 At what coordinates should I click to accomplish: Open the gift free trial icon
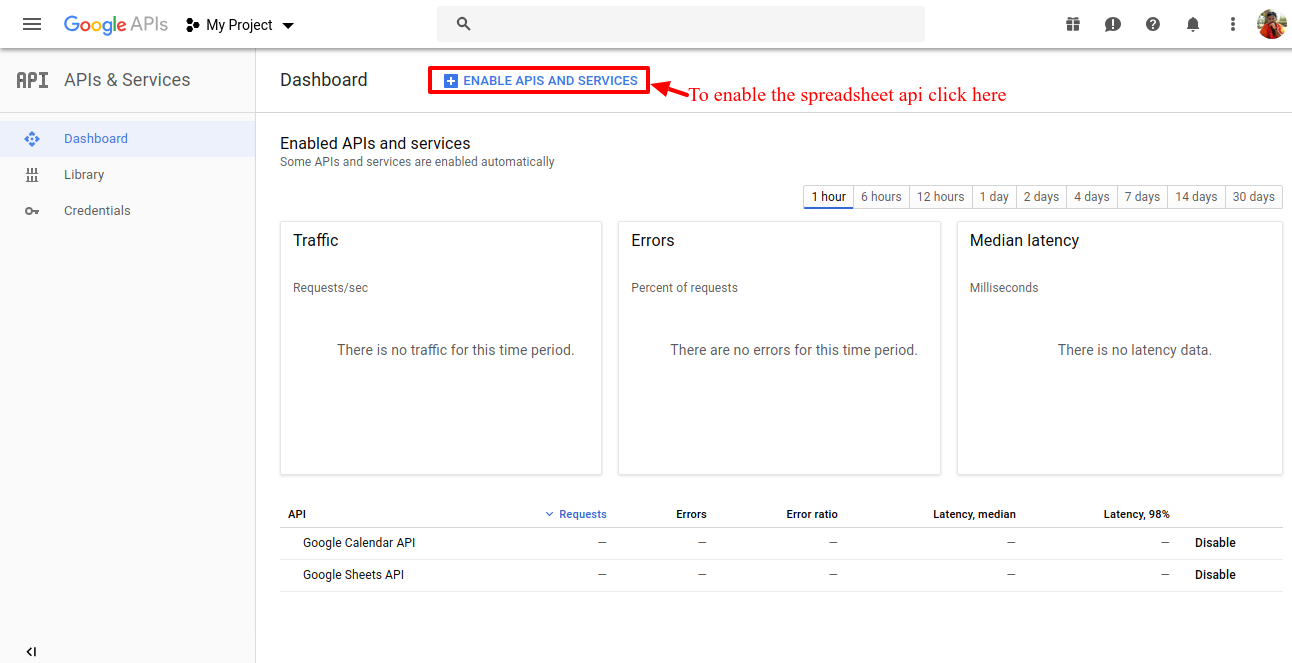pyautogui.click(x=1073, y=24)
